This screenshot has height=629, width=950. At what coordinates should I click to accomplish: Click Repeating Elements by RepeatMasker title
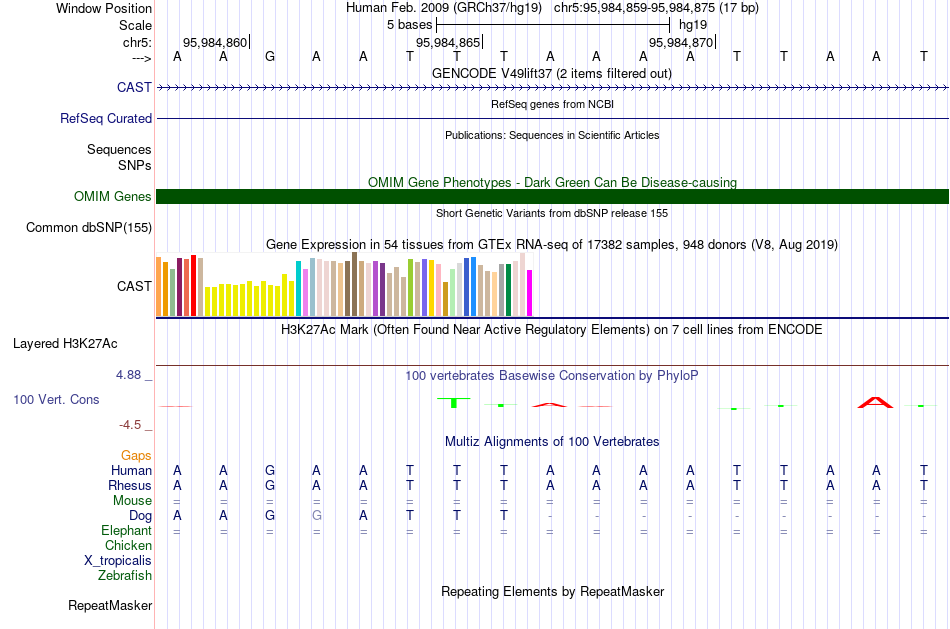point(552,591)
